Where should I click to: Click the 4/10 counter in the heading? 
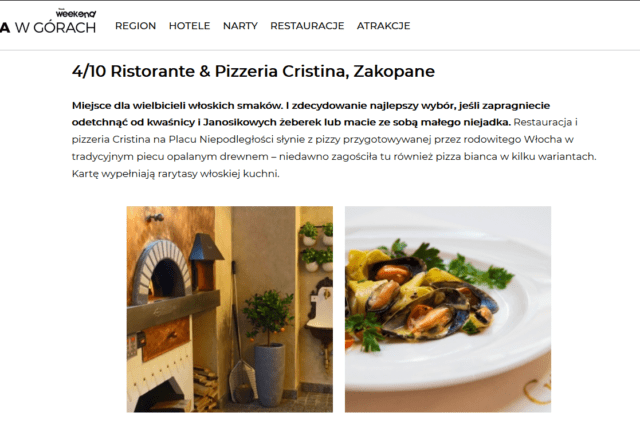pyautogui.click(x=89, y=71)
